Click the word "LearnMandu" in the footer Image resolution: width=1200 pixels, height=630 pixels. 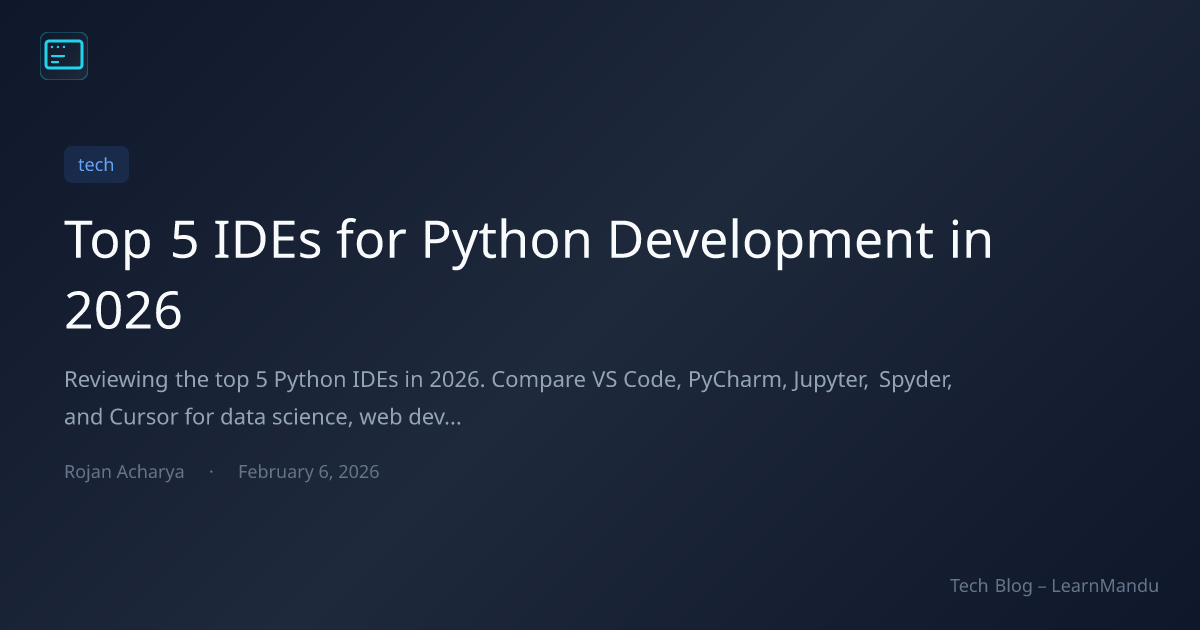pyautogui.click(x=1105, y=586)
